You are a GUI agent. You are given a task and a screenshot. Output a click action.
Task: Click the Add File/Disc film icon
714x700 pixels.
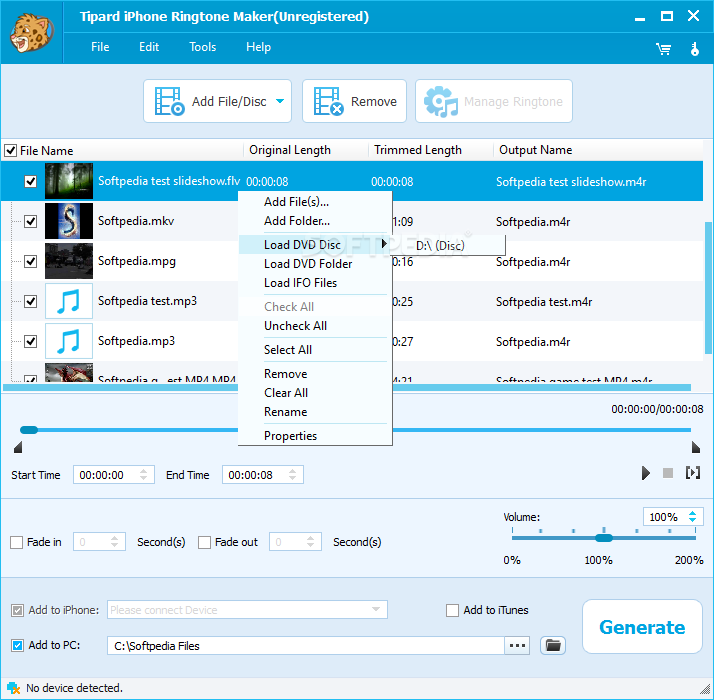pyautogui.click(x=169, y=101)
